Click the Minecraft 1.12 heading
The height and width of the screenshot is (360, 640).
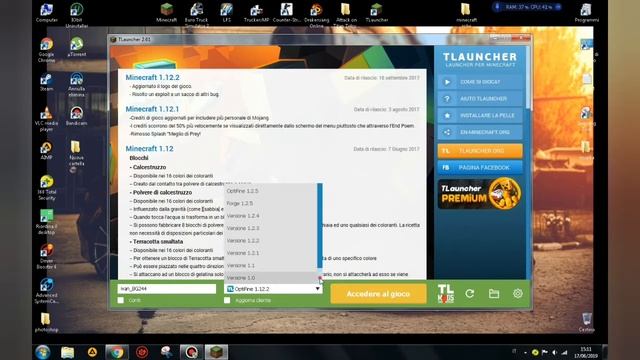pos(149,149)
